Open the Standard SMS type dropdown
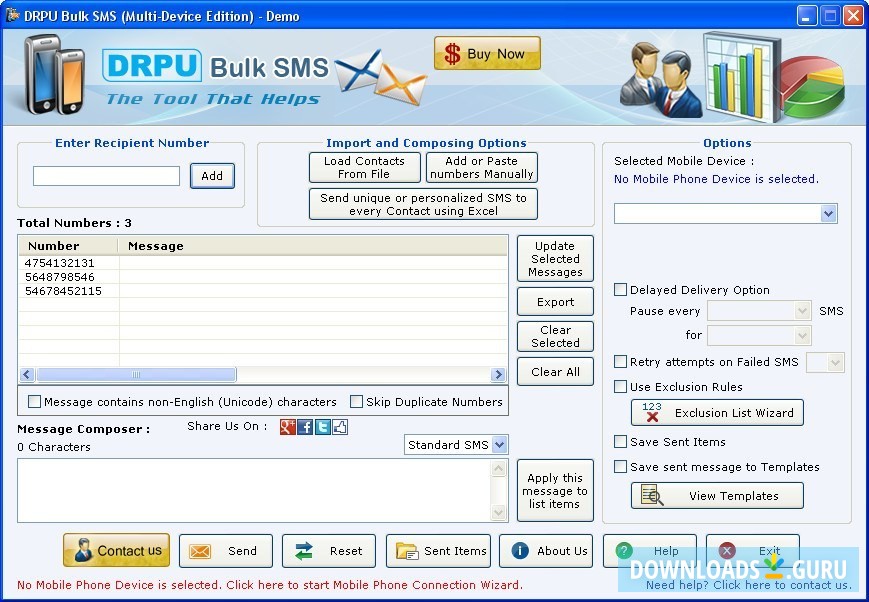This screenshot has width=869, height=602. [x=456, y=445]
